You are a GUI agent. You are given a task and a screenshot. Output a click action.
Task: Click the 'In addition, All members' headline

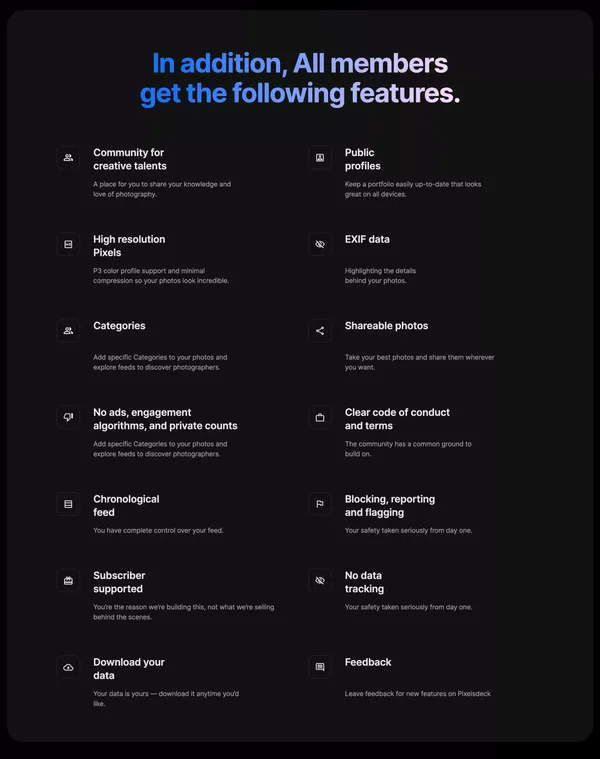tap(300, 63)
